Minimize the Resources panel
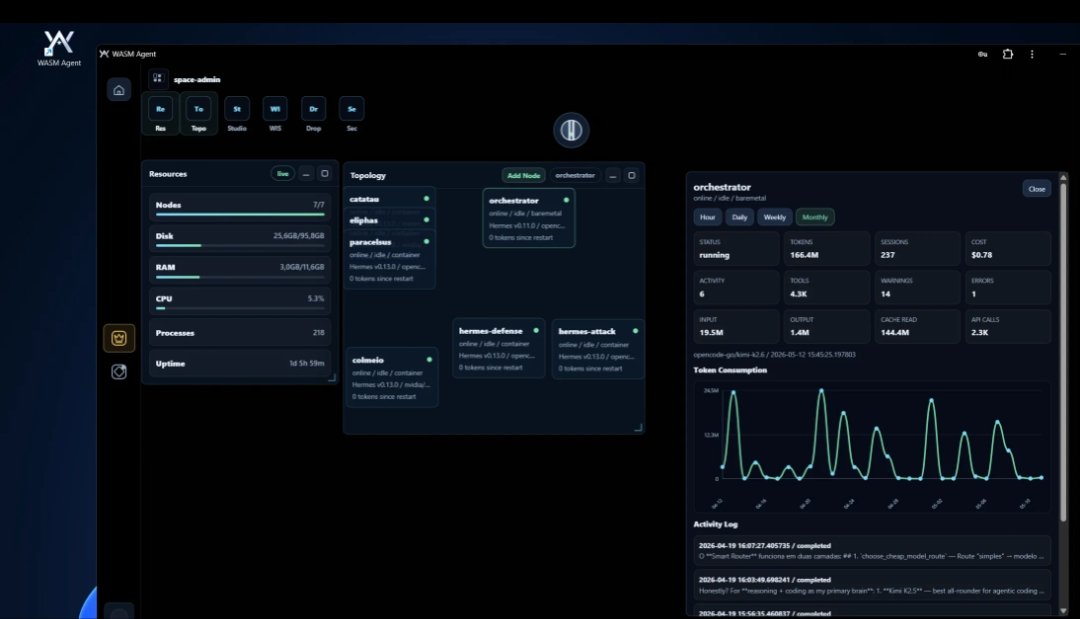1080x619 pixels. click(x=306, y=174)
